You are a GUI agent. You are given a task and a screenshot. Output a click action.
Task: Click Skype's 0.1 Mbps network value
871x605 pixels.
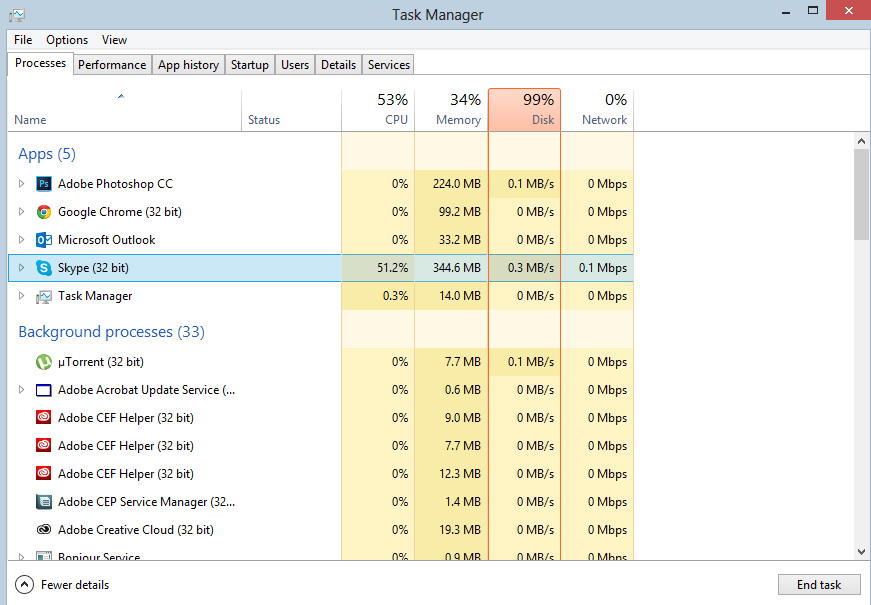click(x=603, y=268)
